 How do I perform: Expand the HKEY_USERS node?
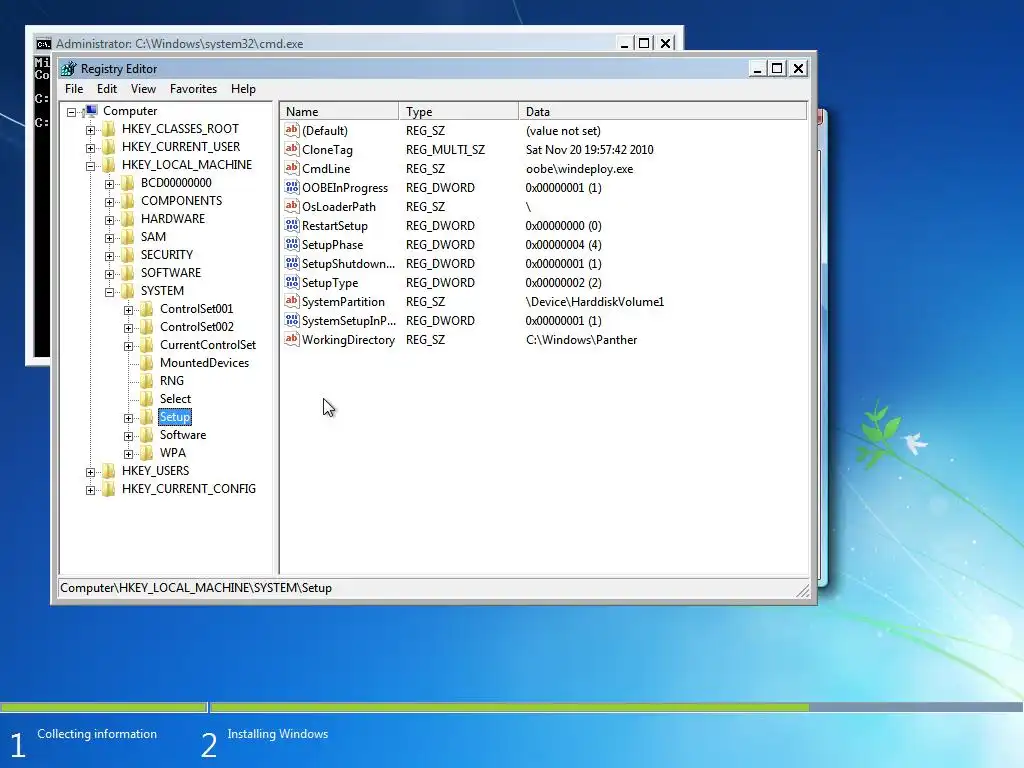91,472
